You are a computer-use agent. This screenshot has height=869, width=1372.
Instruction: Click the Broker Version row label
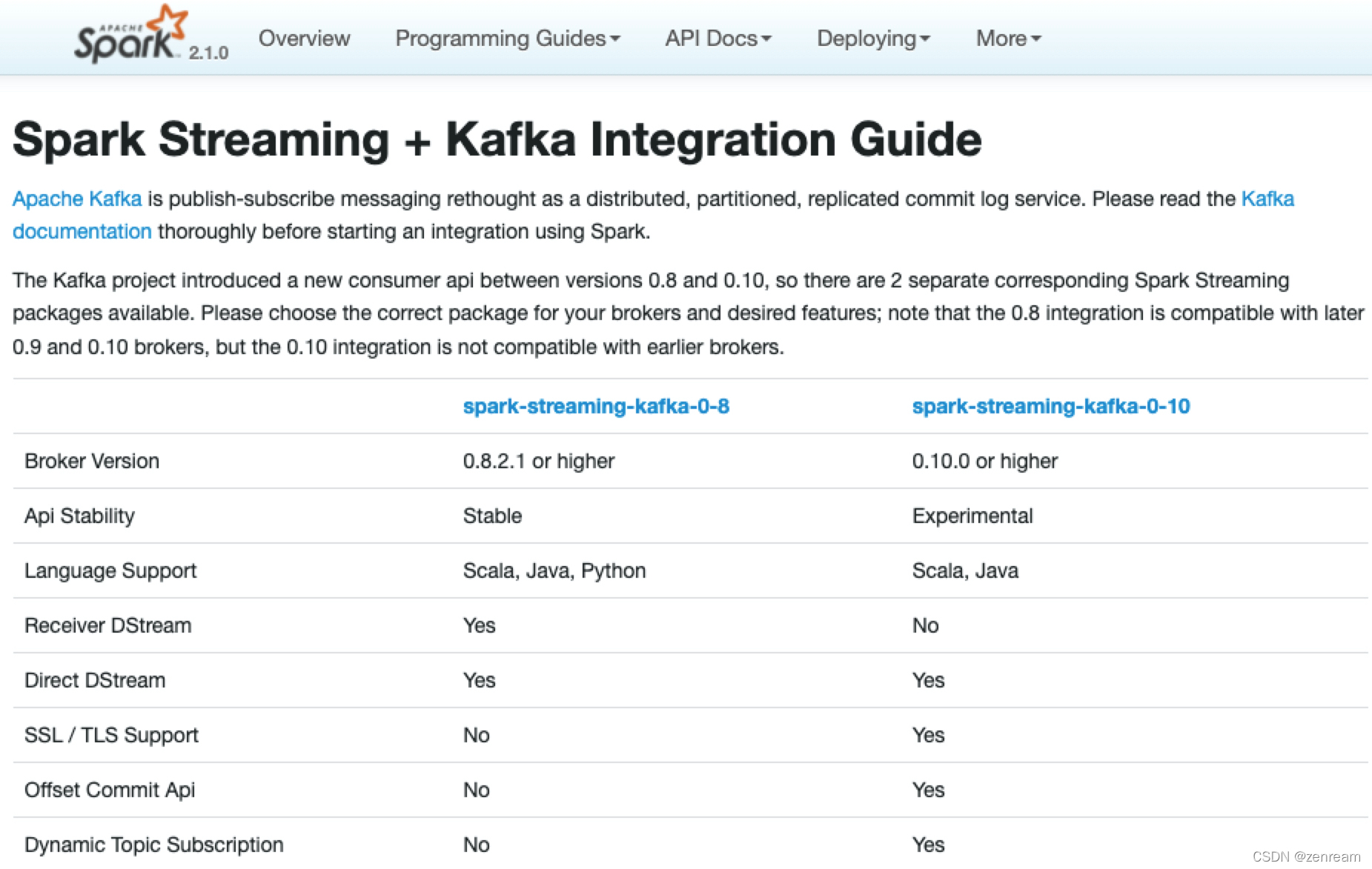pyautogui.click(x=92, y=461)
